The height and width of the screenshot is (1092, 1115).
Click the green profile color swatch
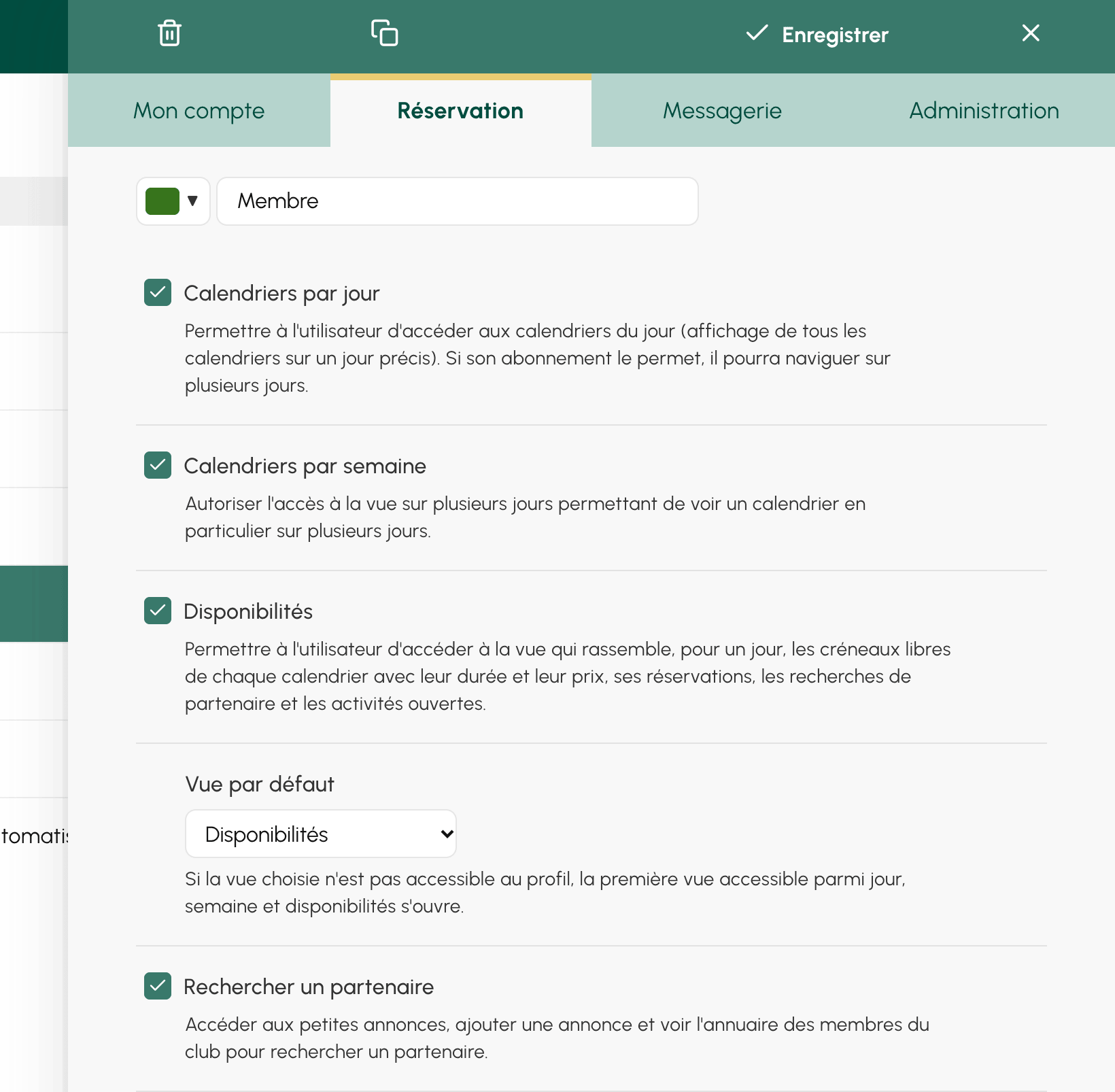coord(162,201)
